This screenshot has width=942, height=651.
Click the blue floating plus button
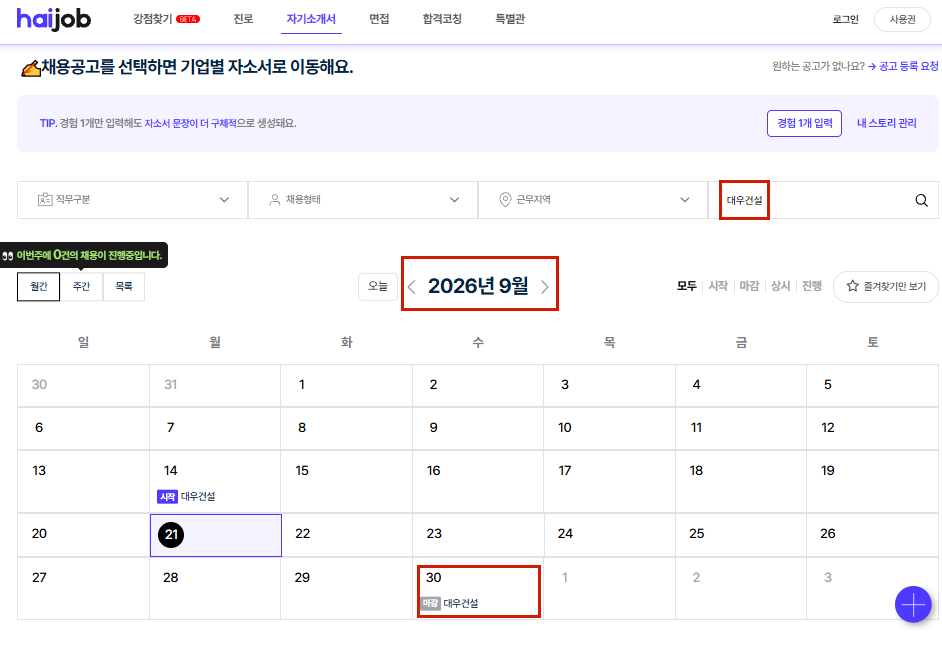coord(913,604)
